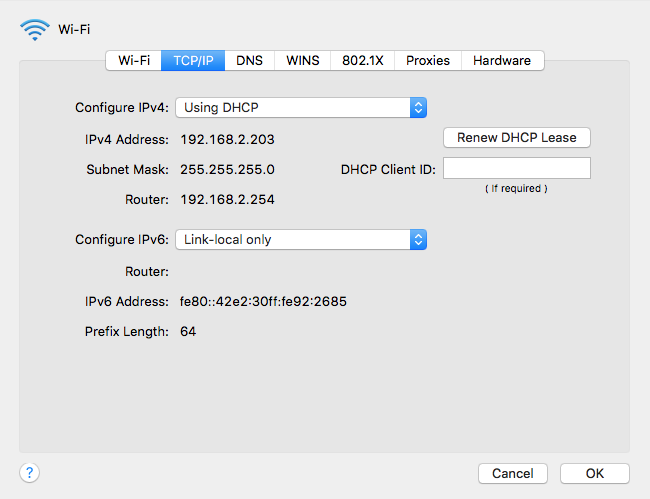Open the Configure IPv6 dropdown
The height and width of the screenshot is (499, 650).
pyautogui.click(x=301, y=240)
